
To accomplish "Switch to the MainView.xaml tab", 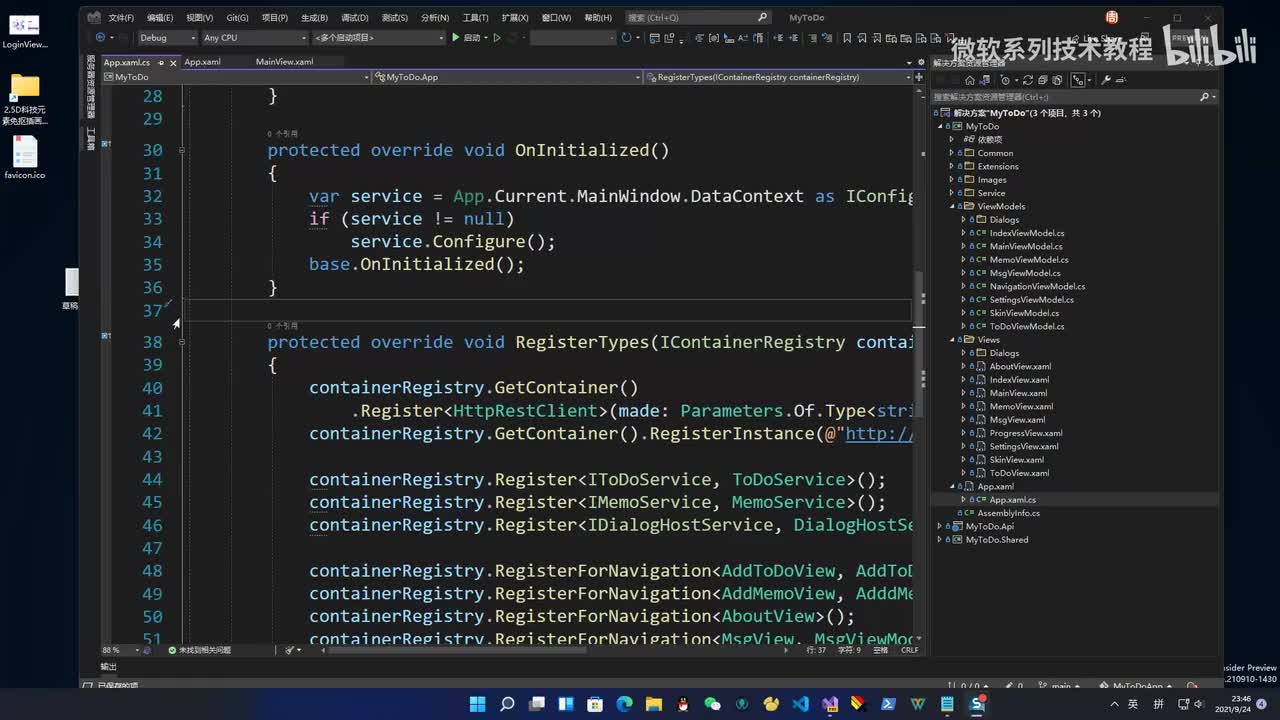I will tap(284, 62).
